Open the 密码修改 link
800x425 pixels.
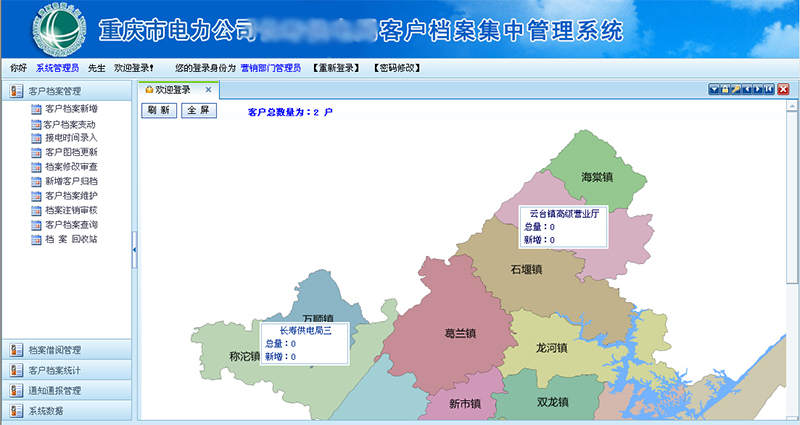[396, 68]
